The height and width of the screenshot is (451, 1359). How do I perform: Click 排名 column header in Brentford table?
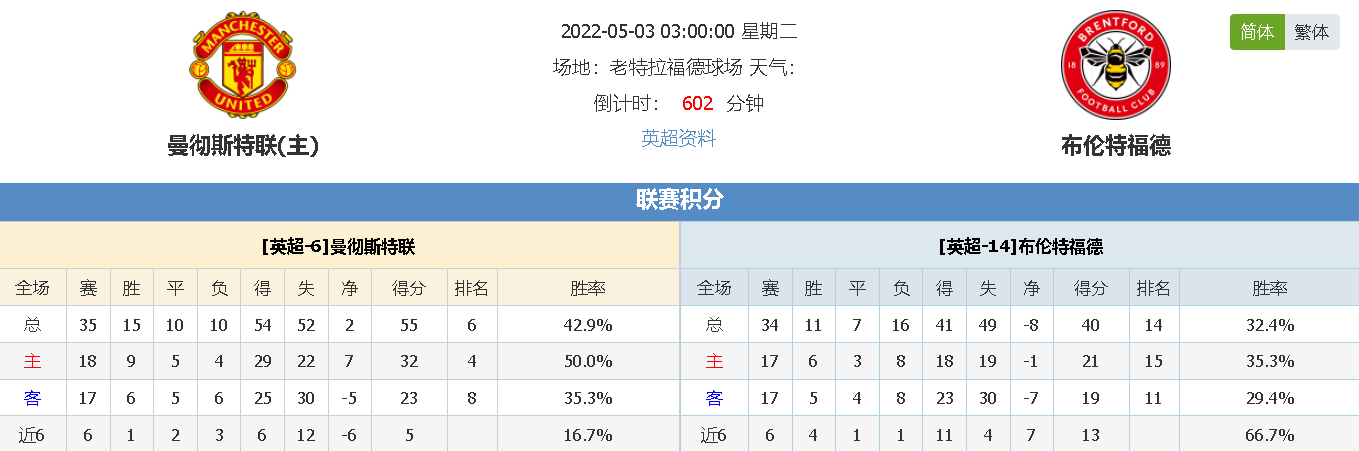[x=1154, y=288]
